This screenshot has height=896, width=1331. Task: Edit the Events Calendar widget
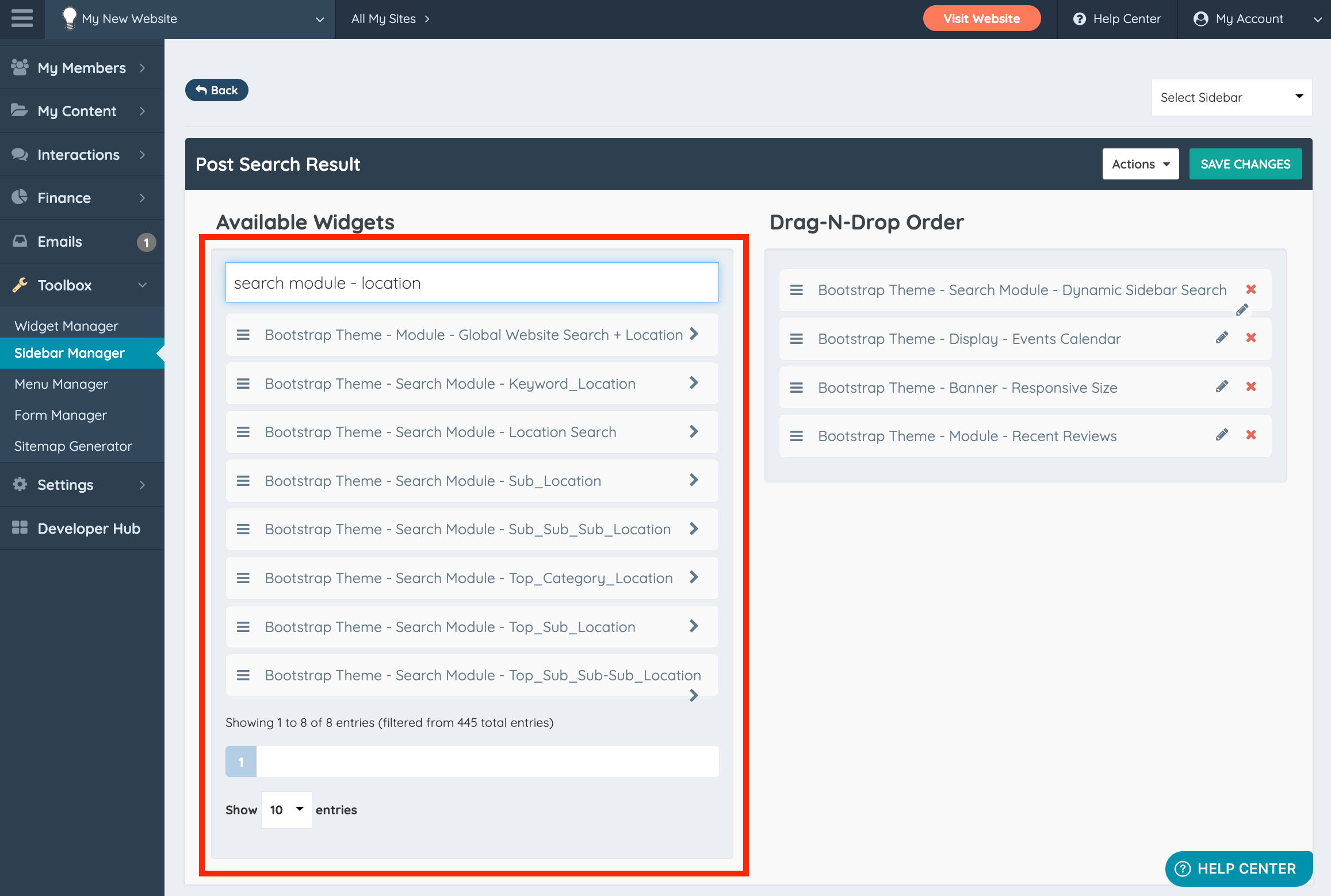coord(1222,338)
